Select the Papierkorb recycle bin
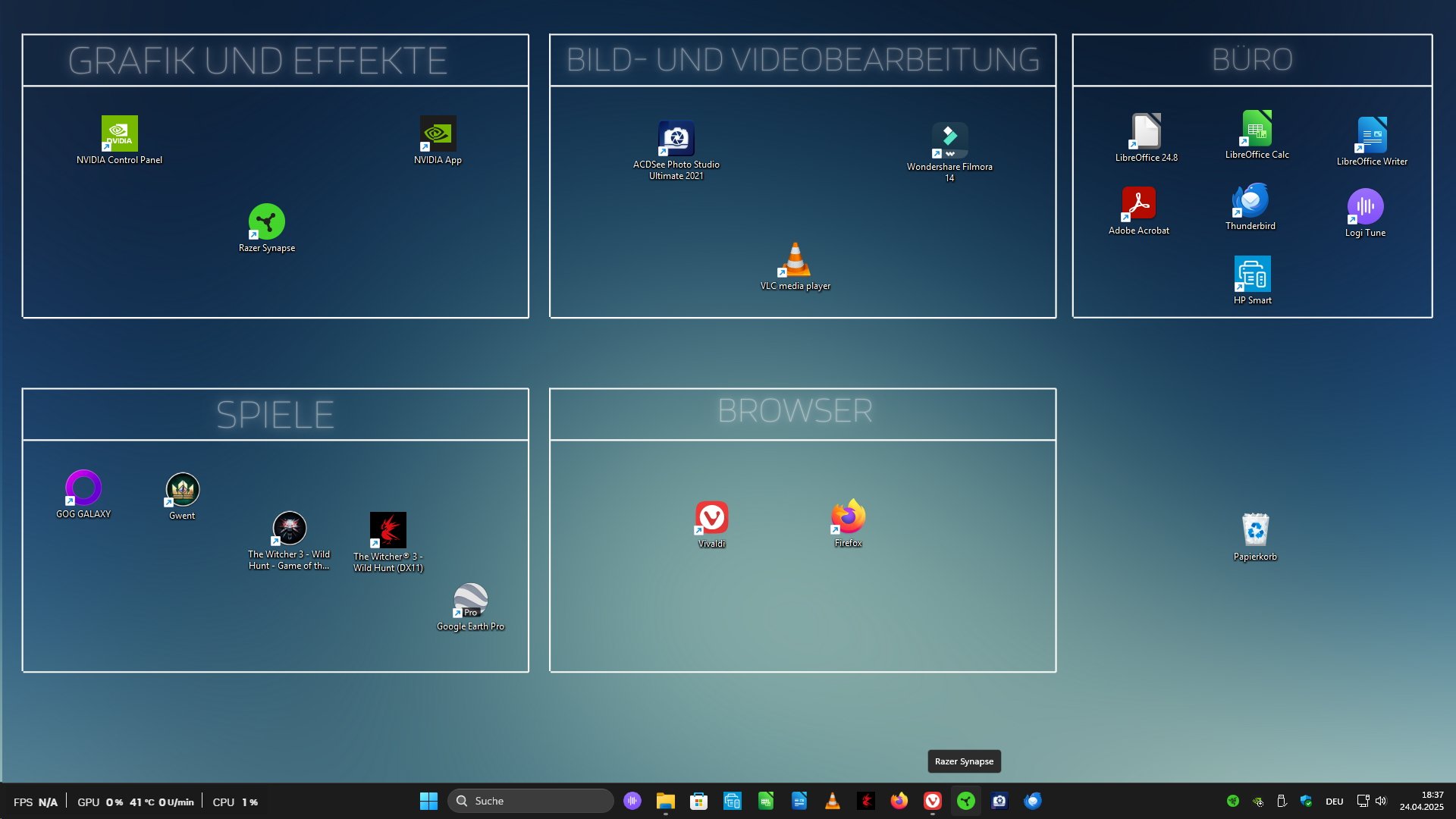 (1255, 530)
